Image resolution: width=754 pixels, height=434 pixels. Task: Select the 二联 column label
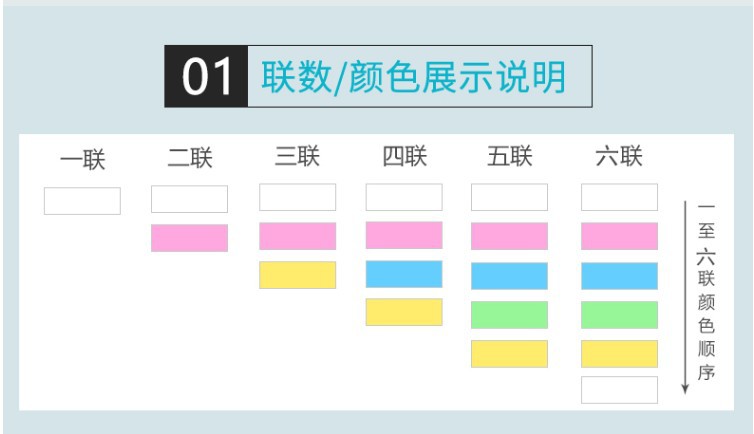click(x=189, y=158)
